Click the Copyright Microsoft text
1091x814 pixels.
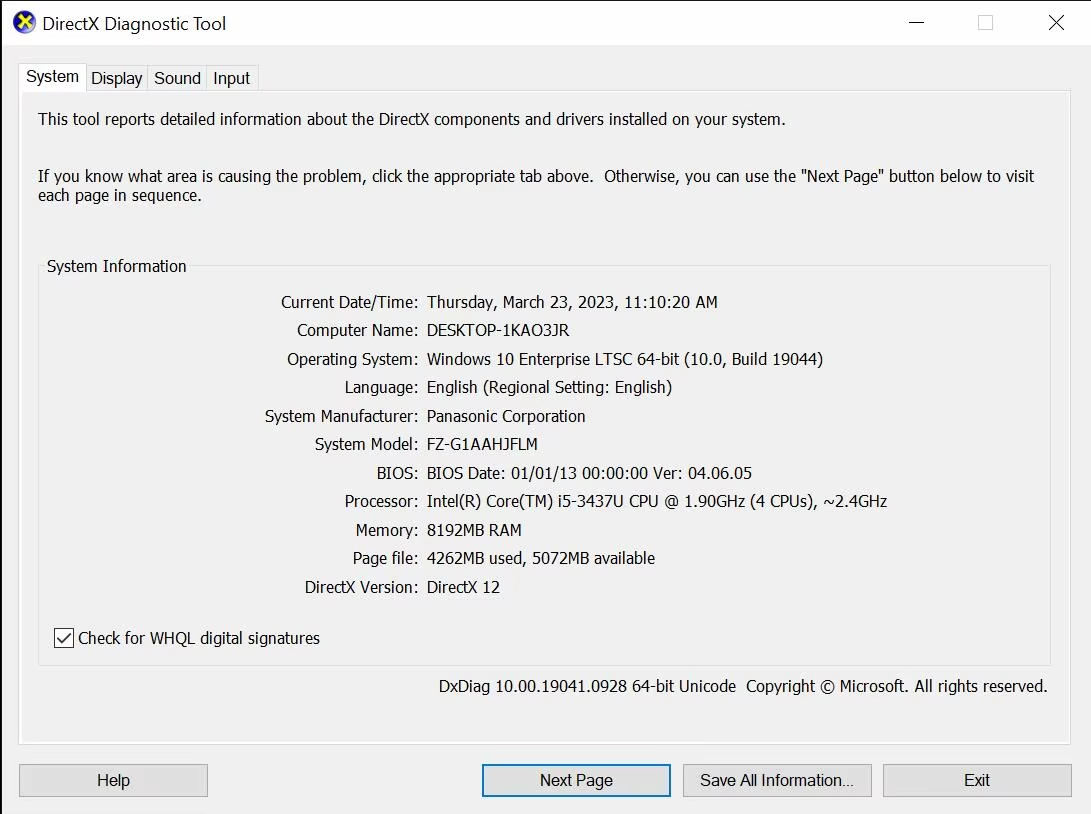point(896,687)
